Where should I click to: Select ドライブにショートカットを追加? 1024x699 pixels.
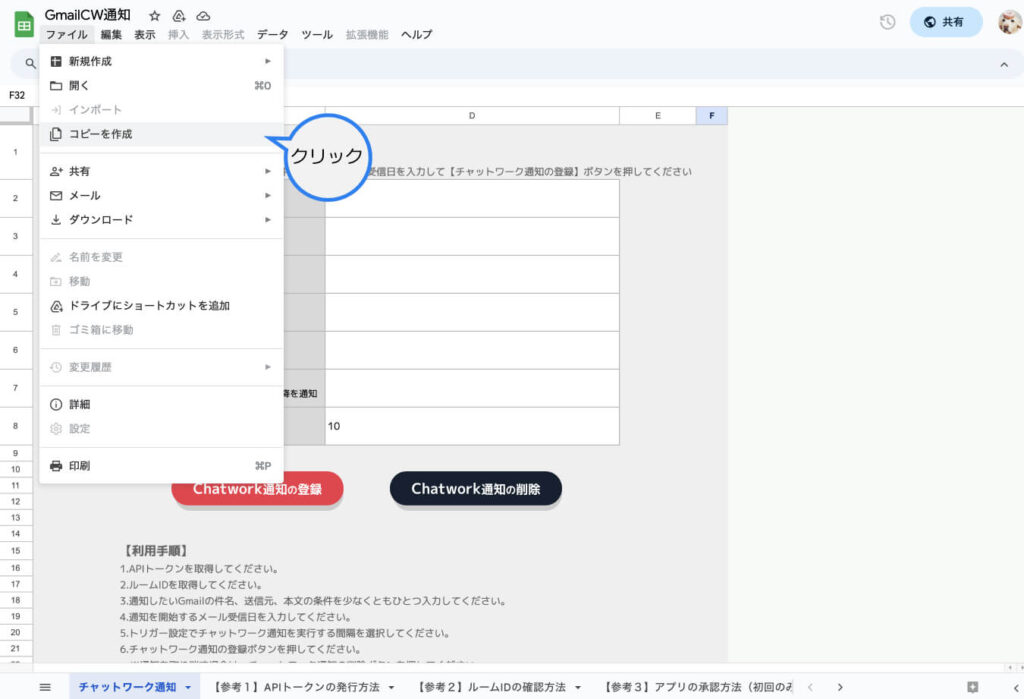(x=161, y=306)
